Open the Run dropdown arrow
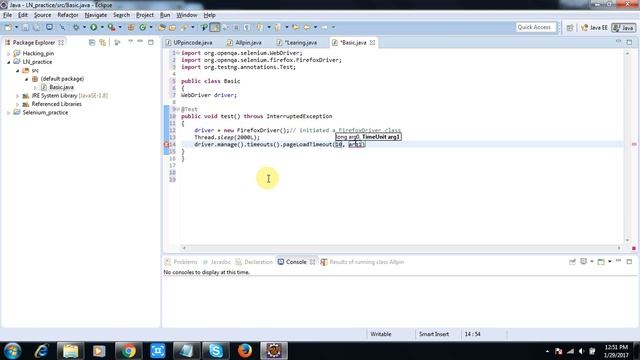 click(102, 27)
